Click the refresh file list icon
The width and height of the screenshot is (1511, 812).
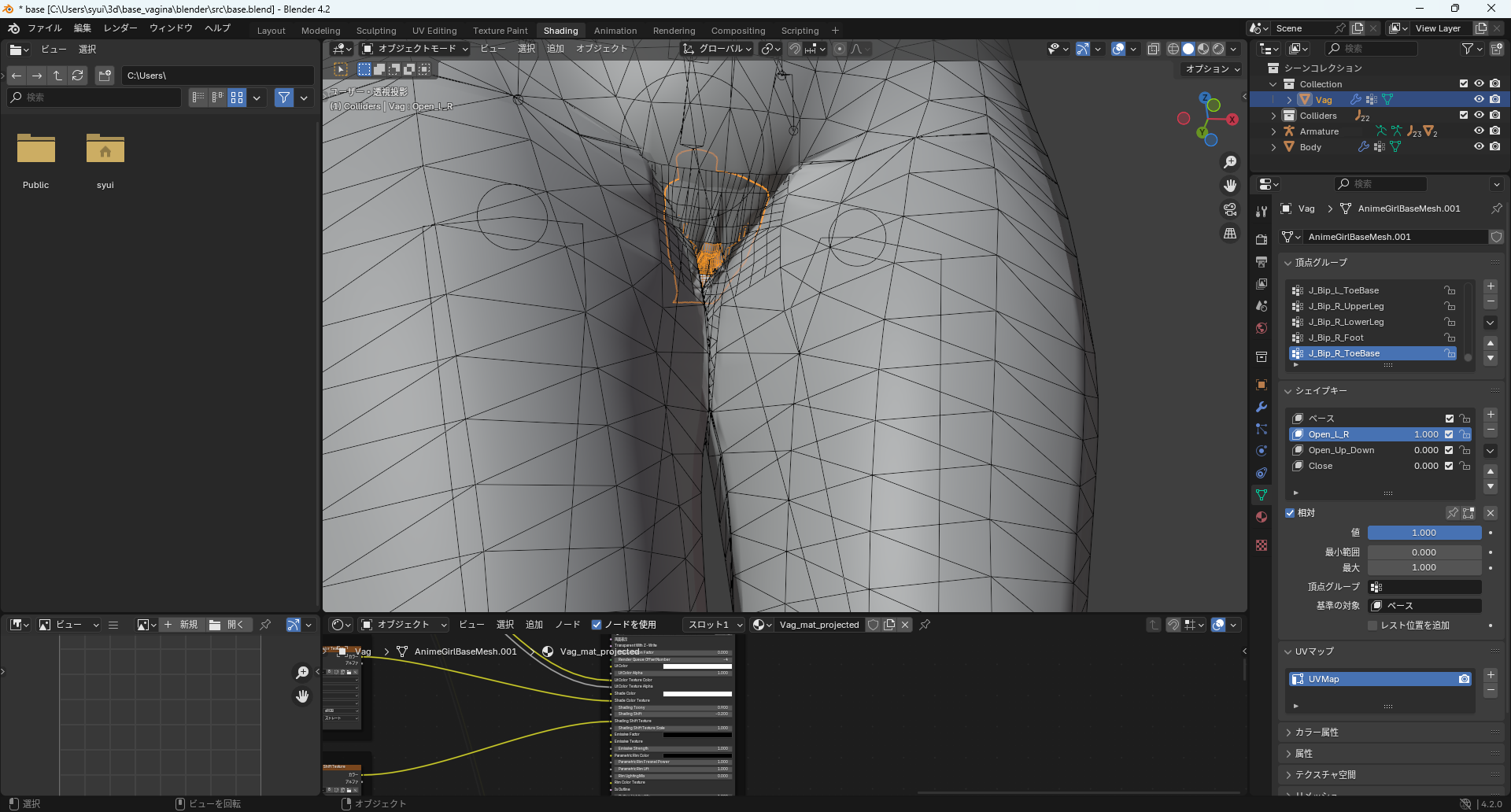[x=77, y=76]
